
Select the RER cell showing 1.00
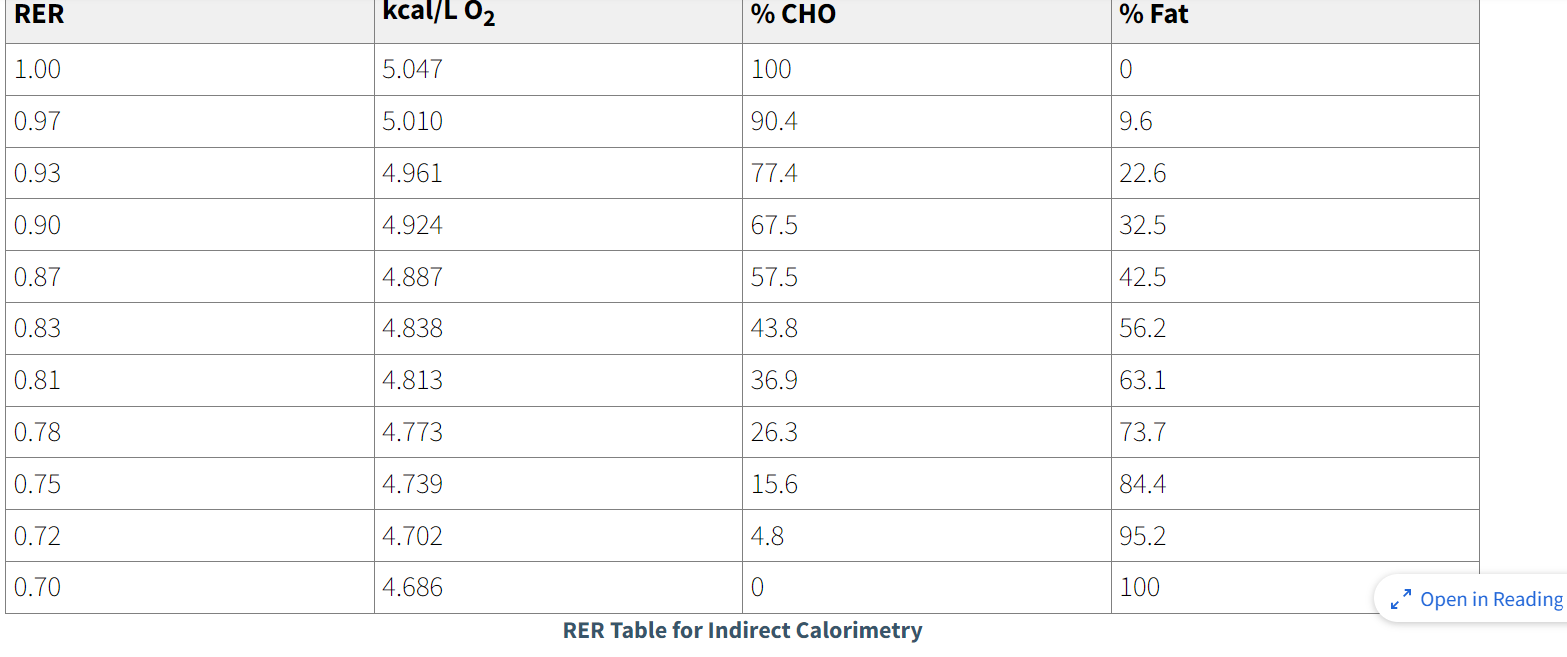point(38,69)
